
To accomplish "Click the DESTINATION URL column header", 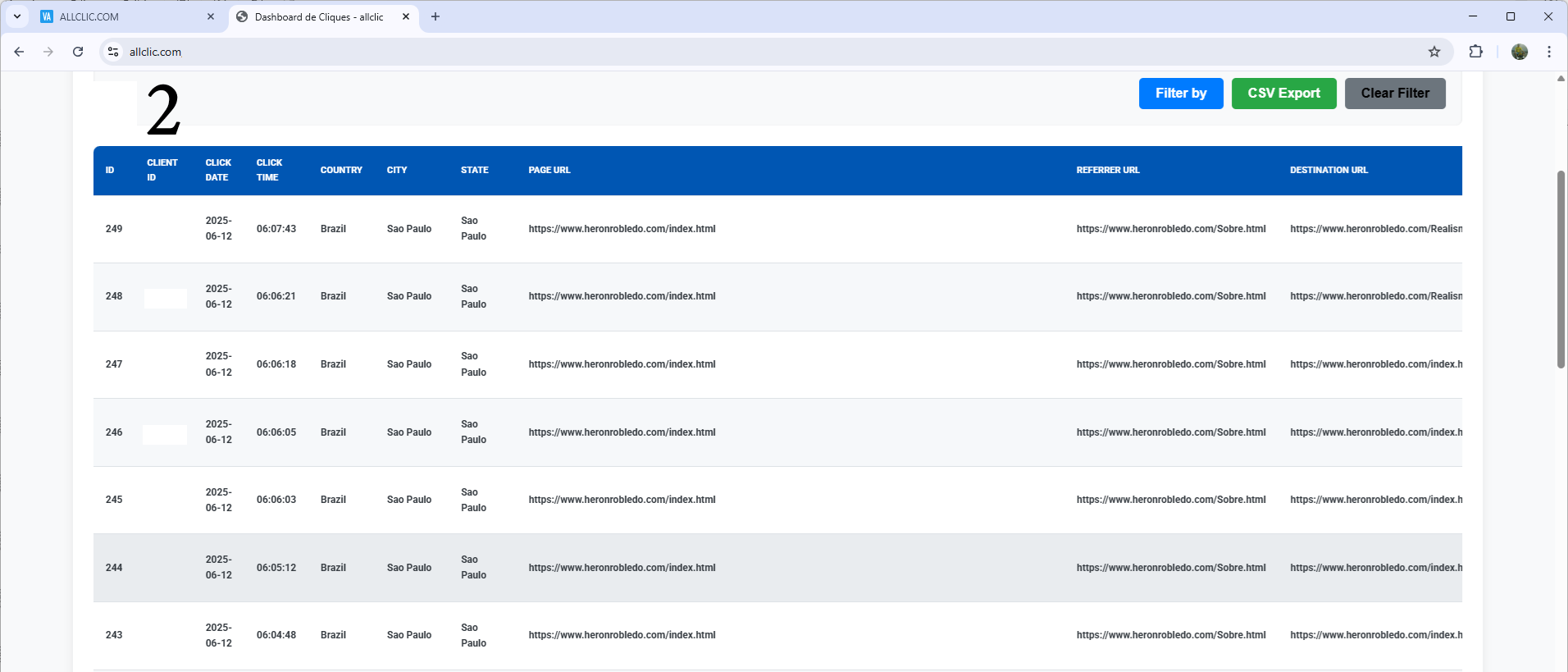I will click(x=1329, y=171).
